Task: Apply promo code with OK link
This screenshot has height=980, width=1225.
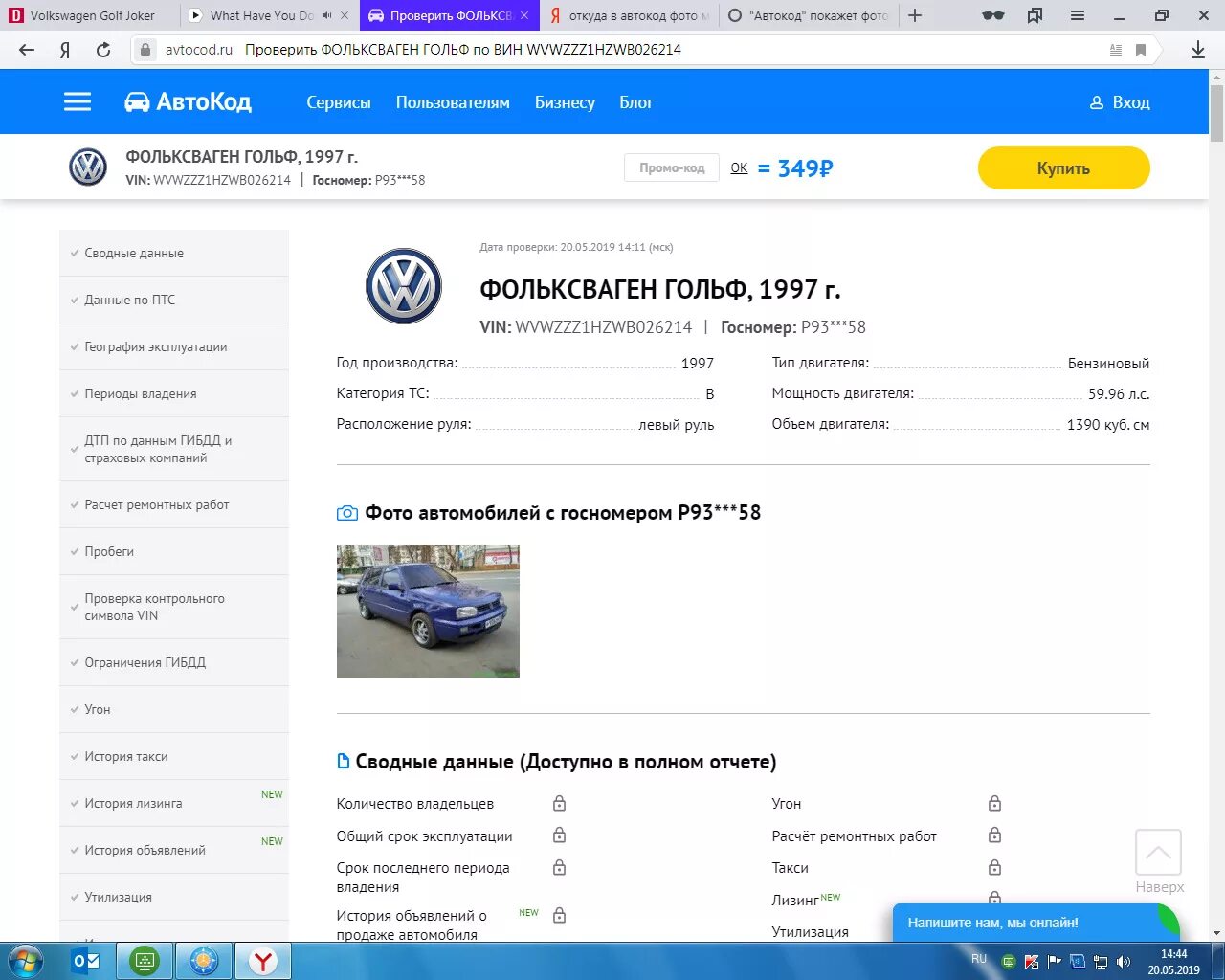Action: [739, 167]
